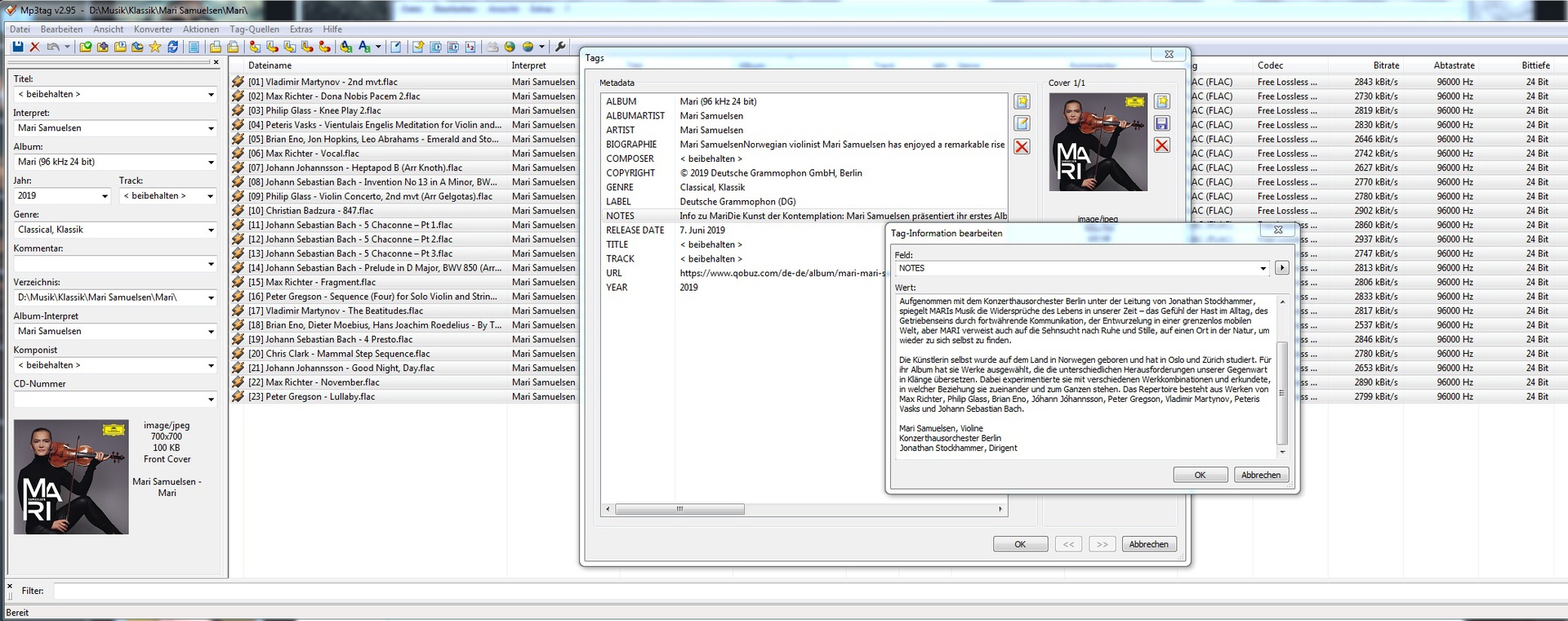
Task: Click the add cover icon beside artwork
Action: click(x=1162, y=102)
